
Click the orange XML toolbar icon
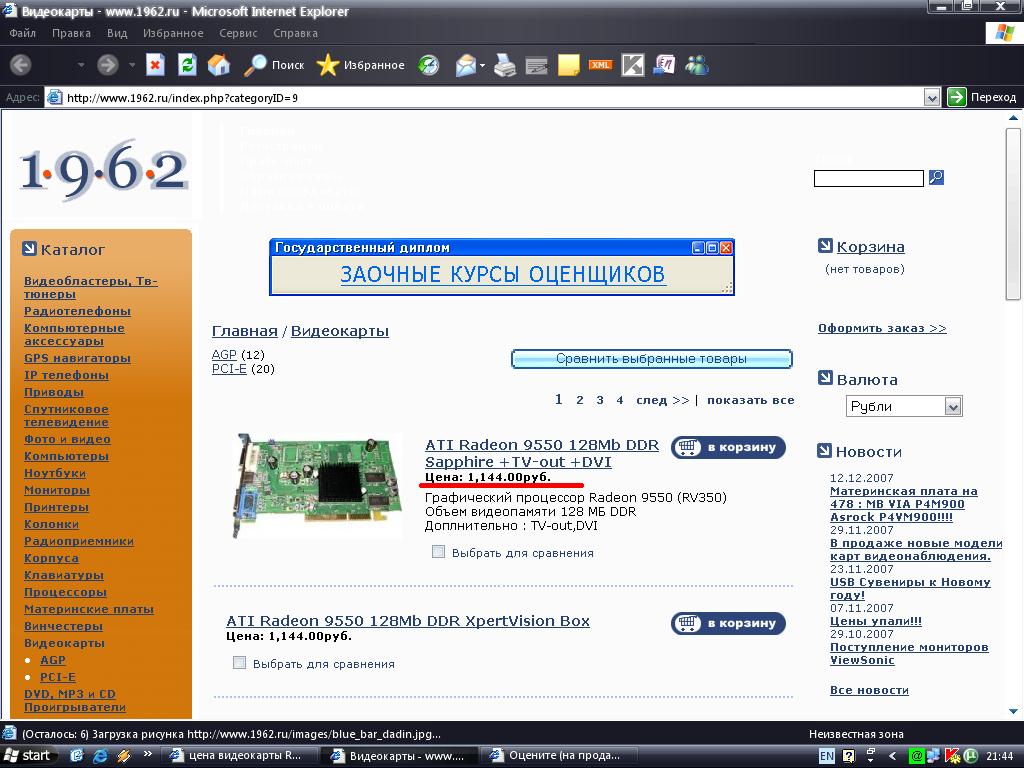[x=600, y=65]
